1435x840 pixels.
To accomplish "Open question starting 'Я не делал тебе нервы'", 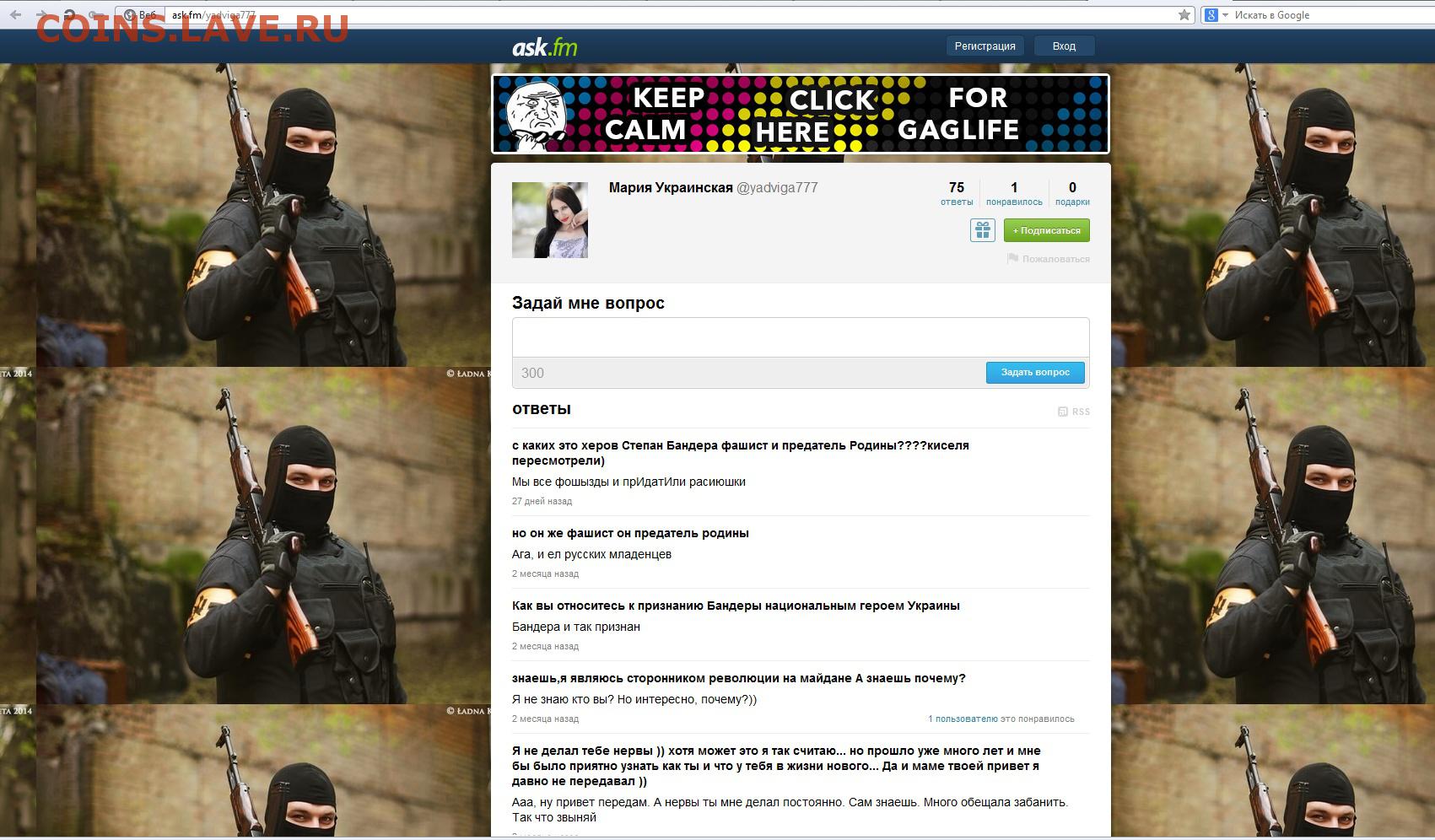I will click(x=776, y=766).
